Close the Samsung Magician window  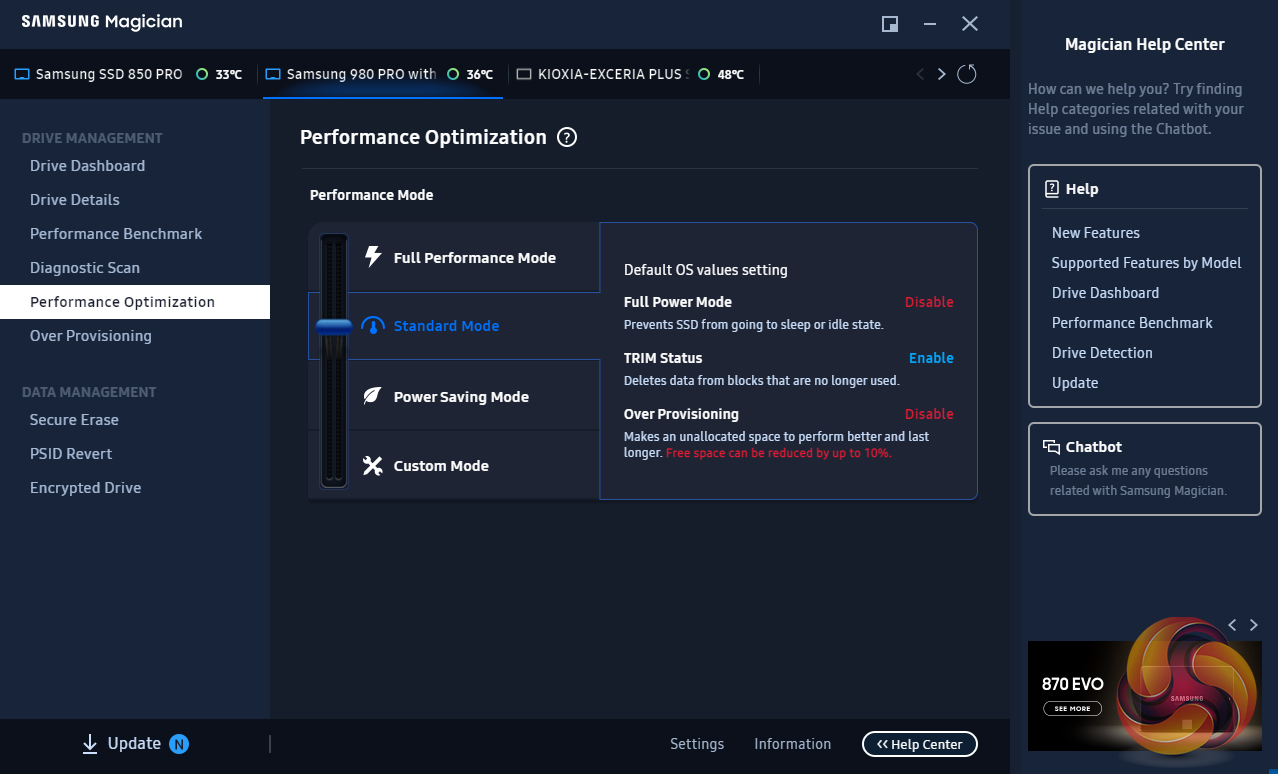click(970, 24)
